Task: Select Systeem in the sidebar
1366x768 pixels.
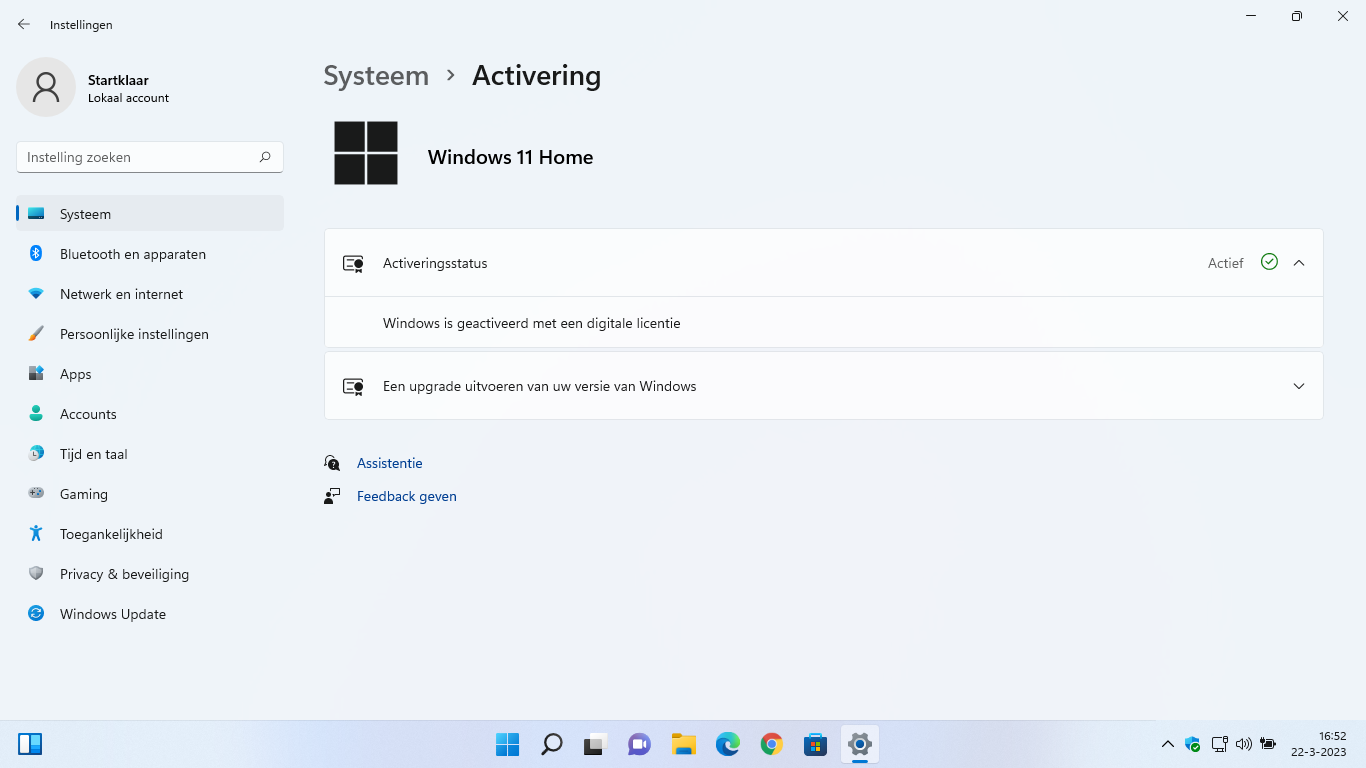Action: coord(150,214)
